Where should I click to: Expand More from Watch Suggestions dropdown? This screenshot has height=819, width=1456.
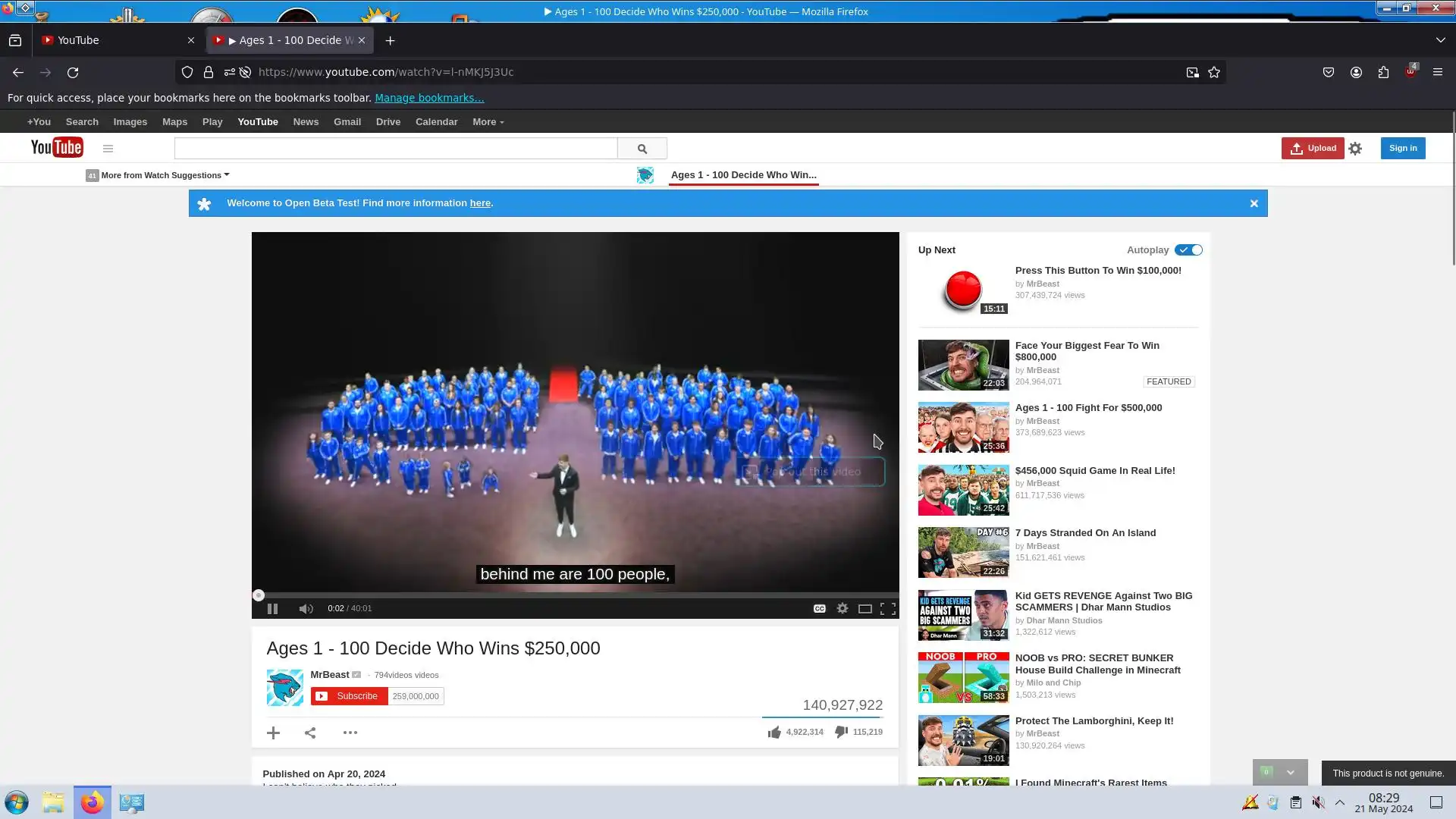point(159,175)
